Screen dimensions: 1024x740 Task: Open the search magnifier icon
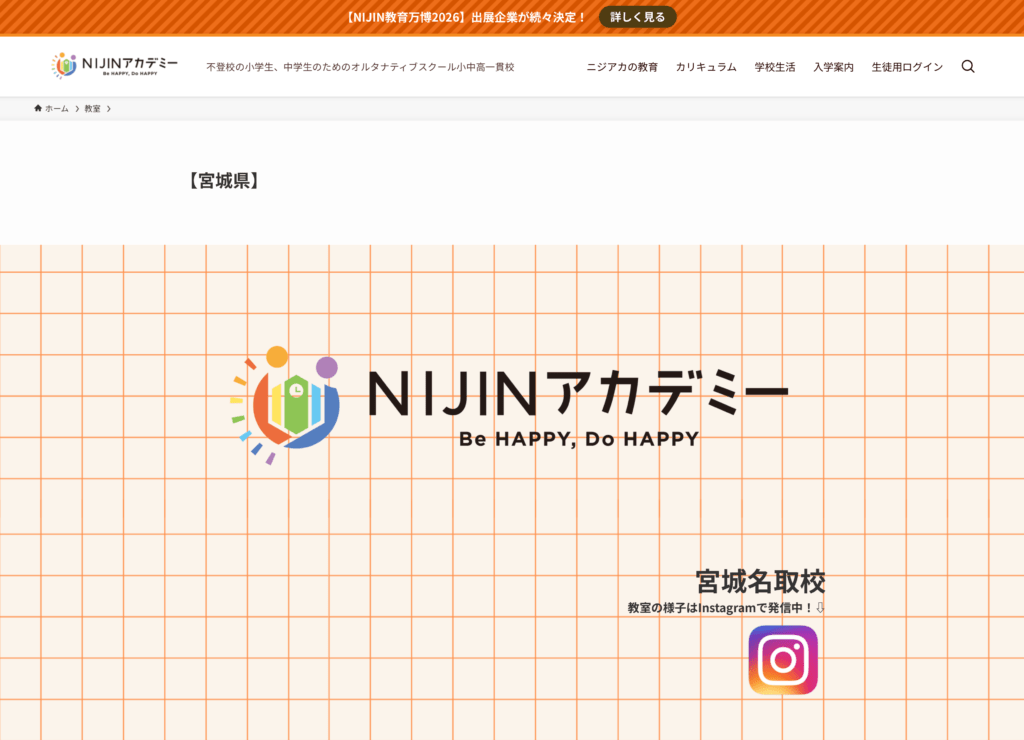pos(968,67)
